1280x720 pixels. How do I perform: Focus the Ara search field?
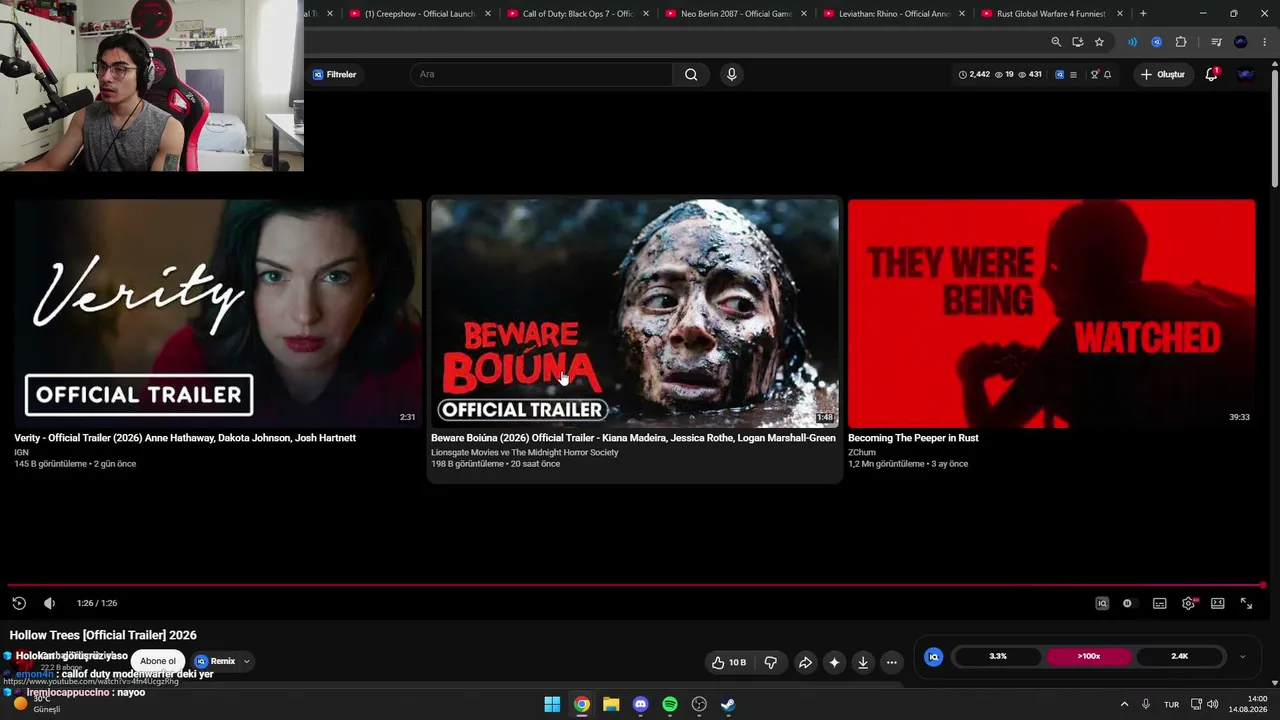[540, 74]
